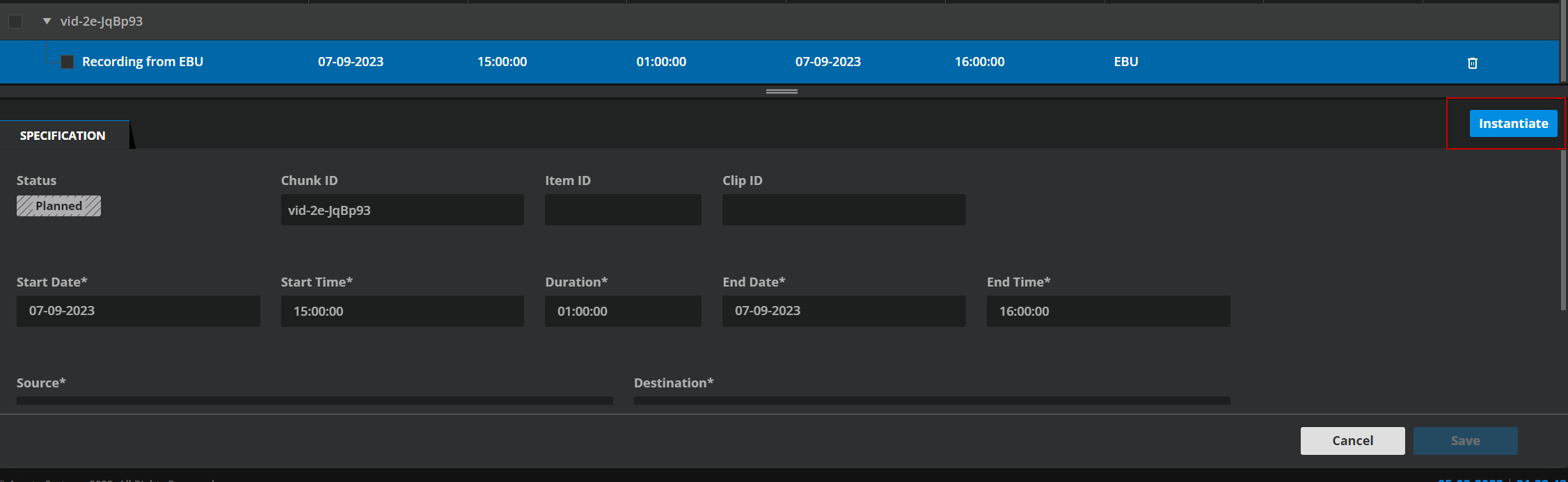Delete the Recording from EBU row
1568x482 pixels.
pyautogui.click(x=1472, y=63)
